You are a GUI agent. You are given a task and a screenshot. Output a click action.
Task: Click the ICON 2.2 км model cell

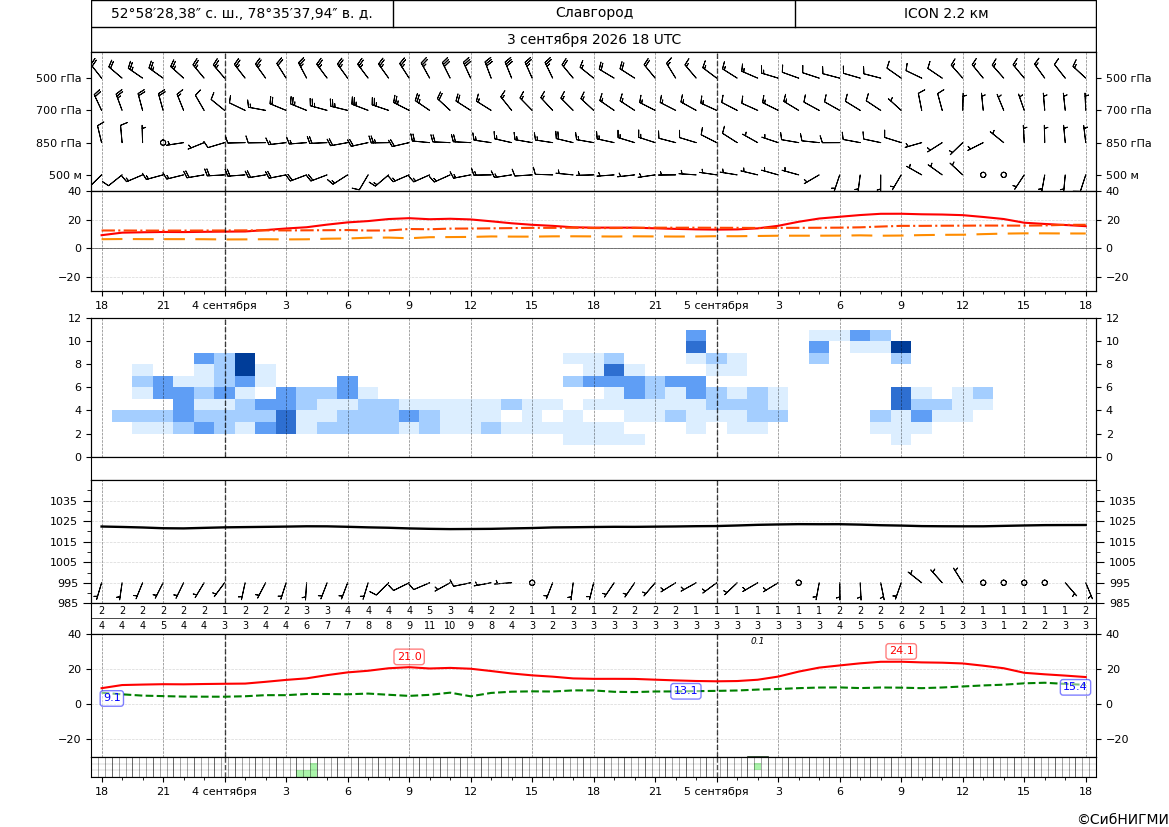[x=945, y=13]
